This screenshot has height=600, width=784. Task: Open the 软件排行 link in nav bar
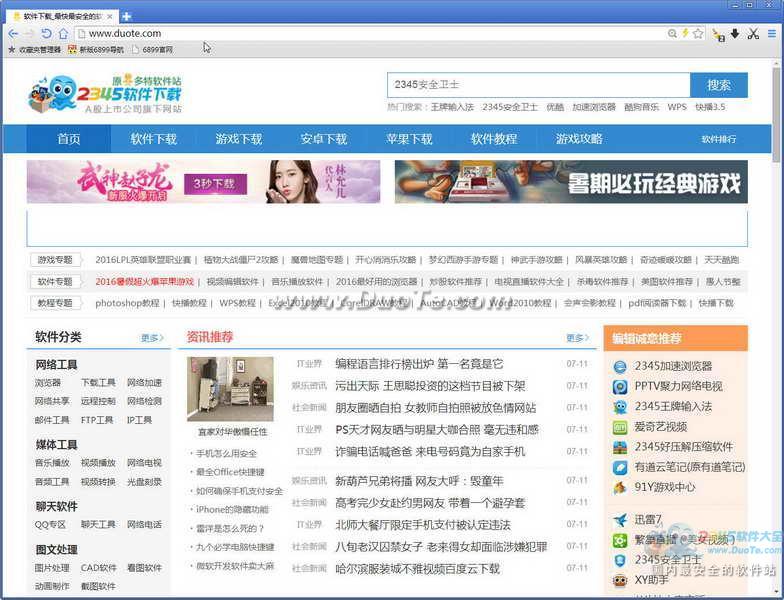(x=718, y=140)
